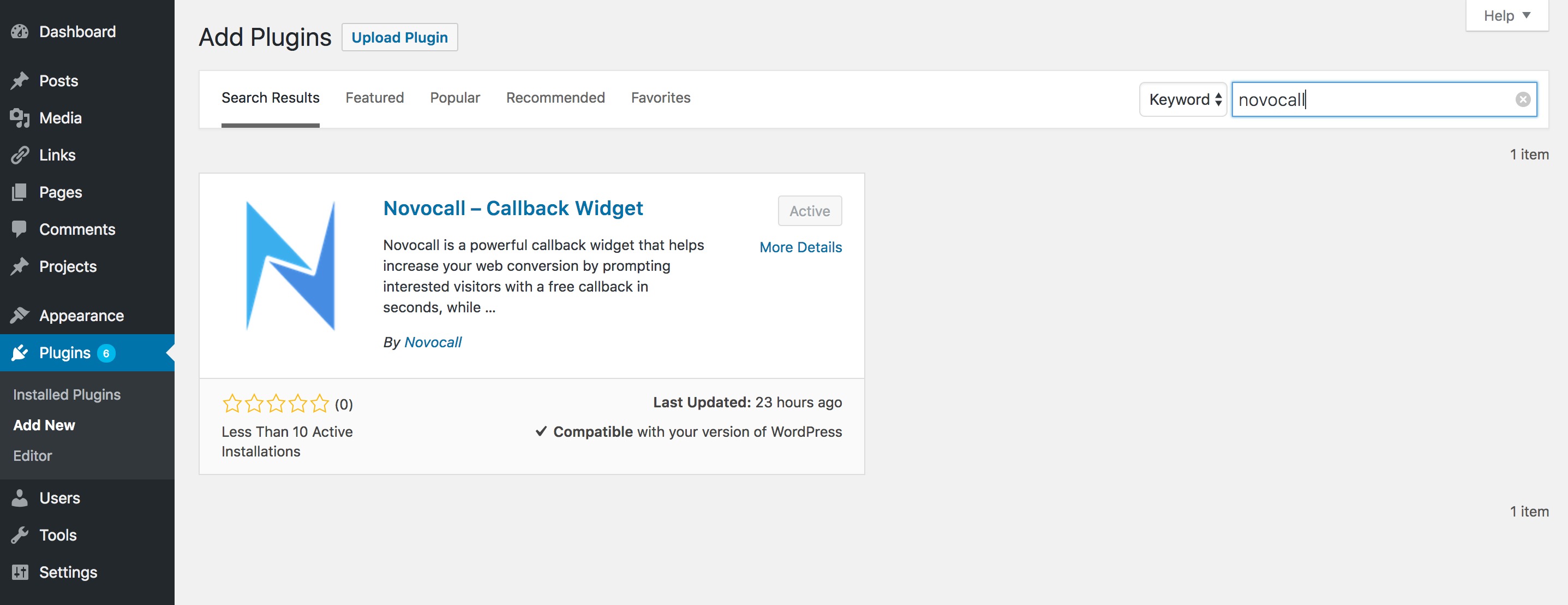Click the Appearance paintbrush icon
The height and width of the screenshot is (605, 1568).
coord(20,316)
